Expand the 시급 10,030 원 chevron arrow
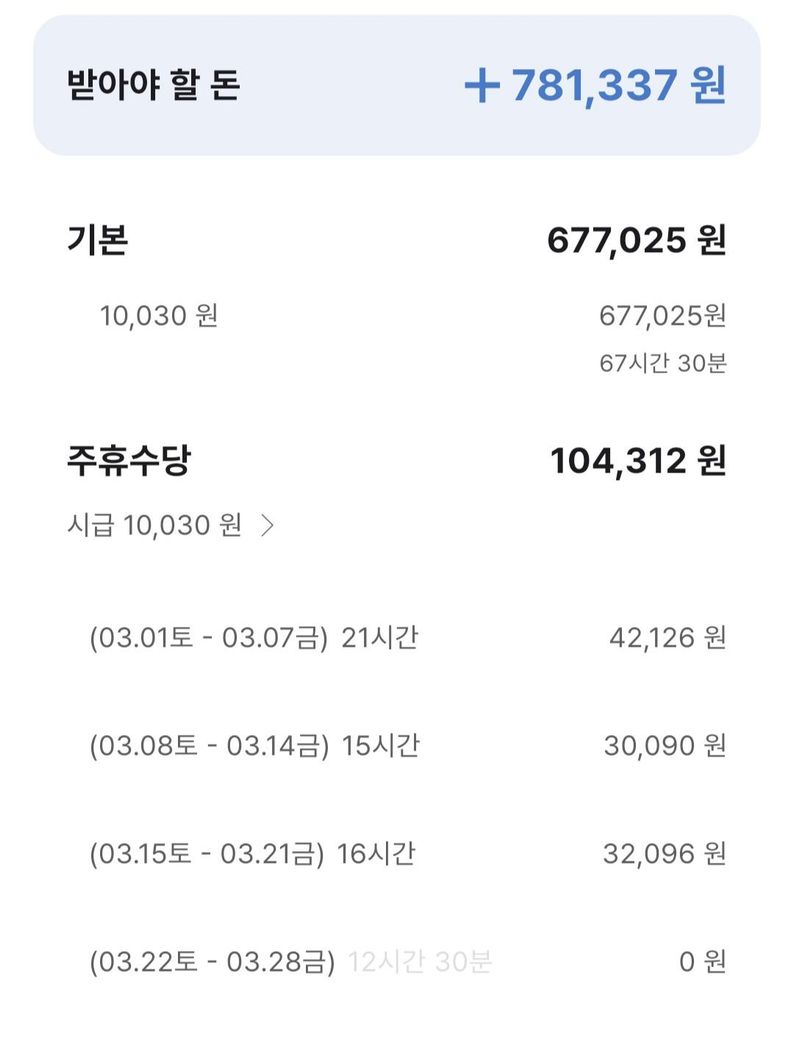 (267, 526)
